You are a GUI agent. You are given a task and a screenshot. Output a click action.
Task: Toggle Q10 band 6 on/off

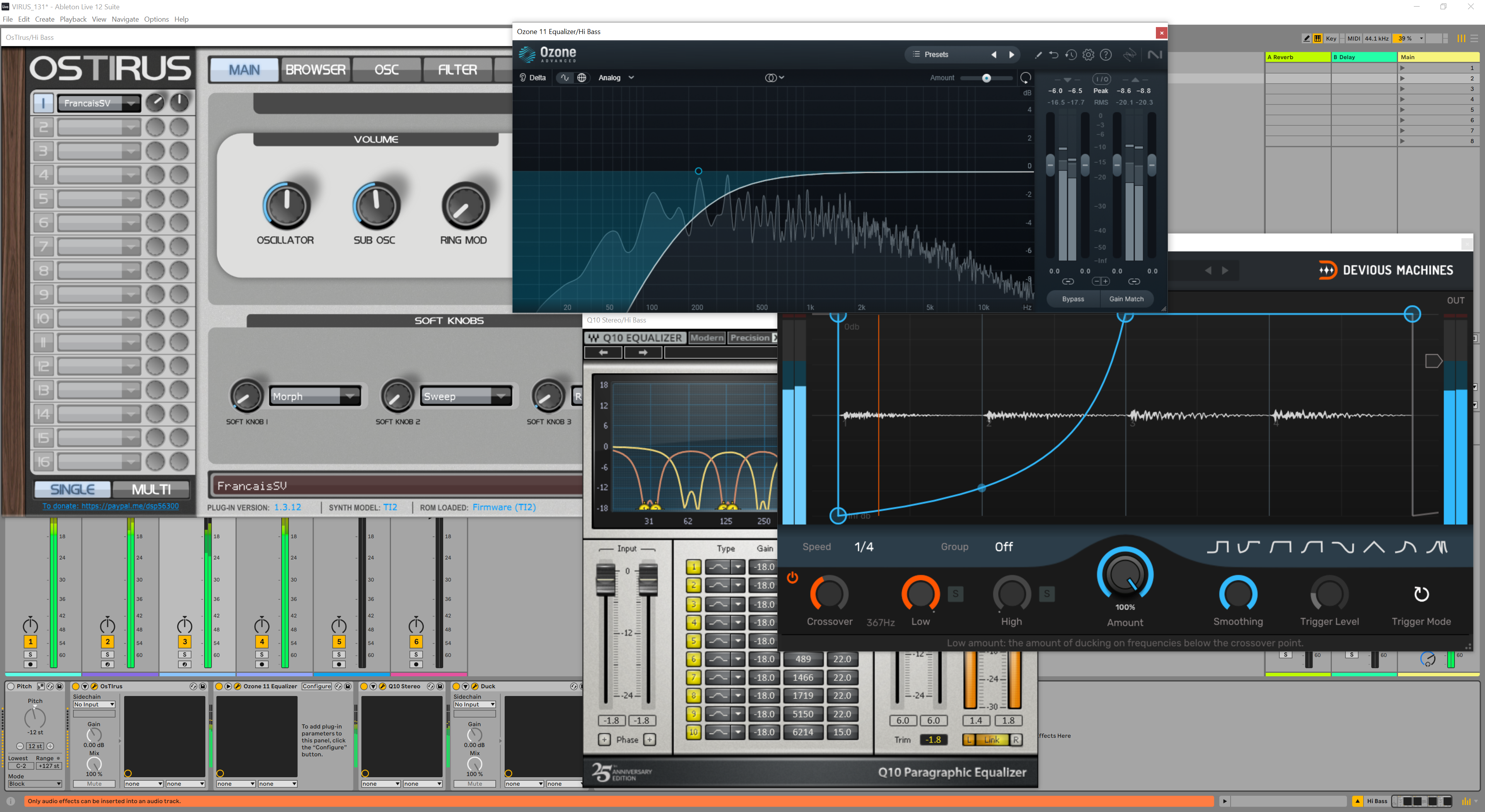[693, 659]
